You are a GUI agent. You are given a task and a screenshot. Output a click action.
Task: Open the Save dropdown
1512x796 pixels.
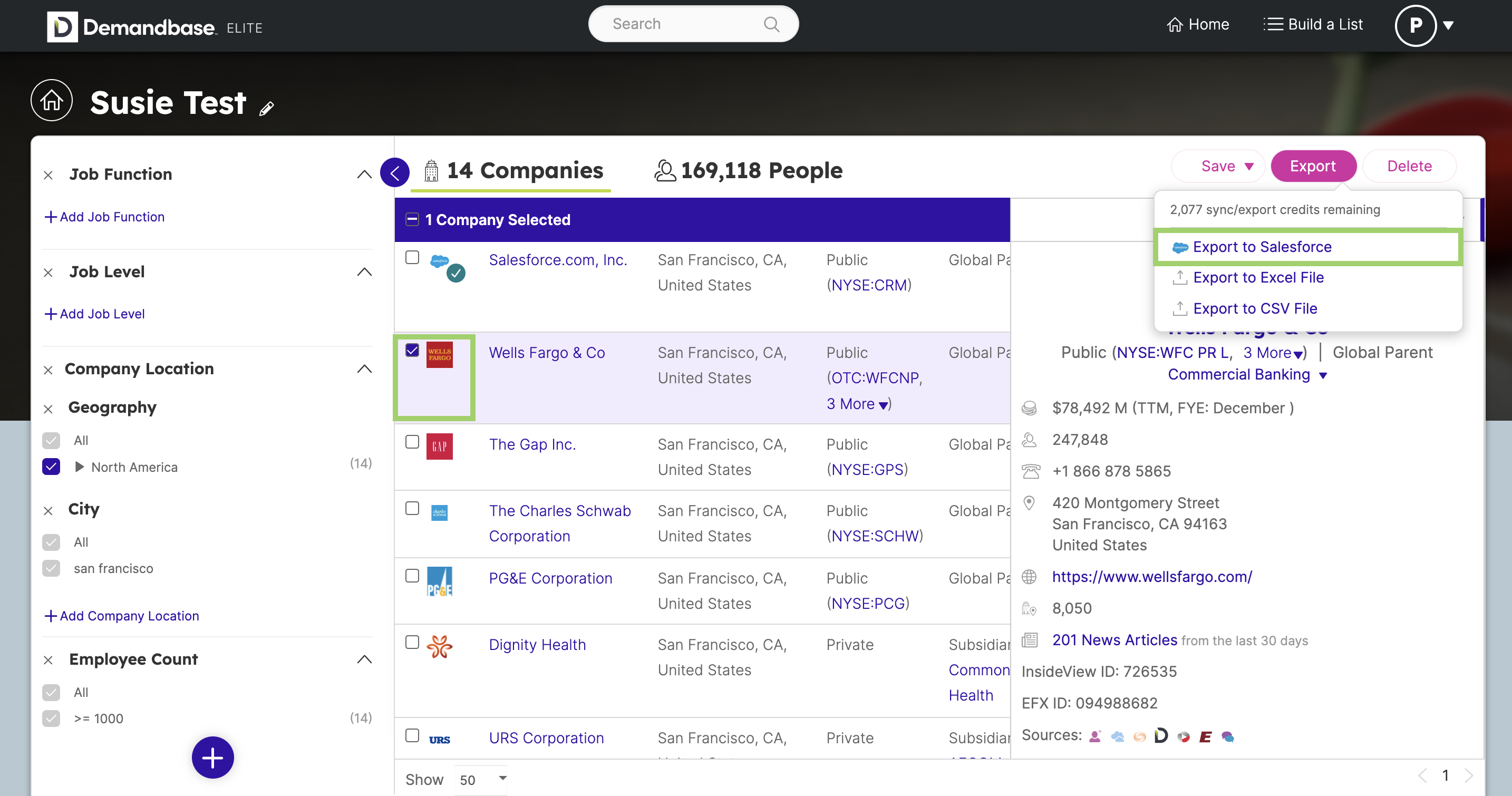pos(1217,166)
